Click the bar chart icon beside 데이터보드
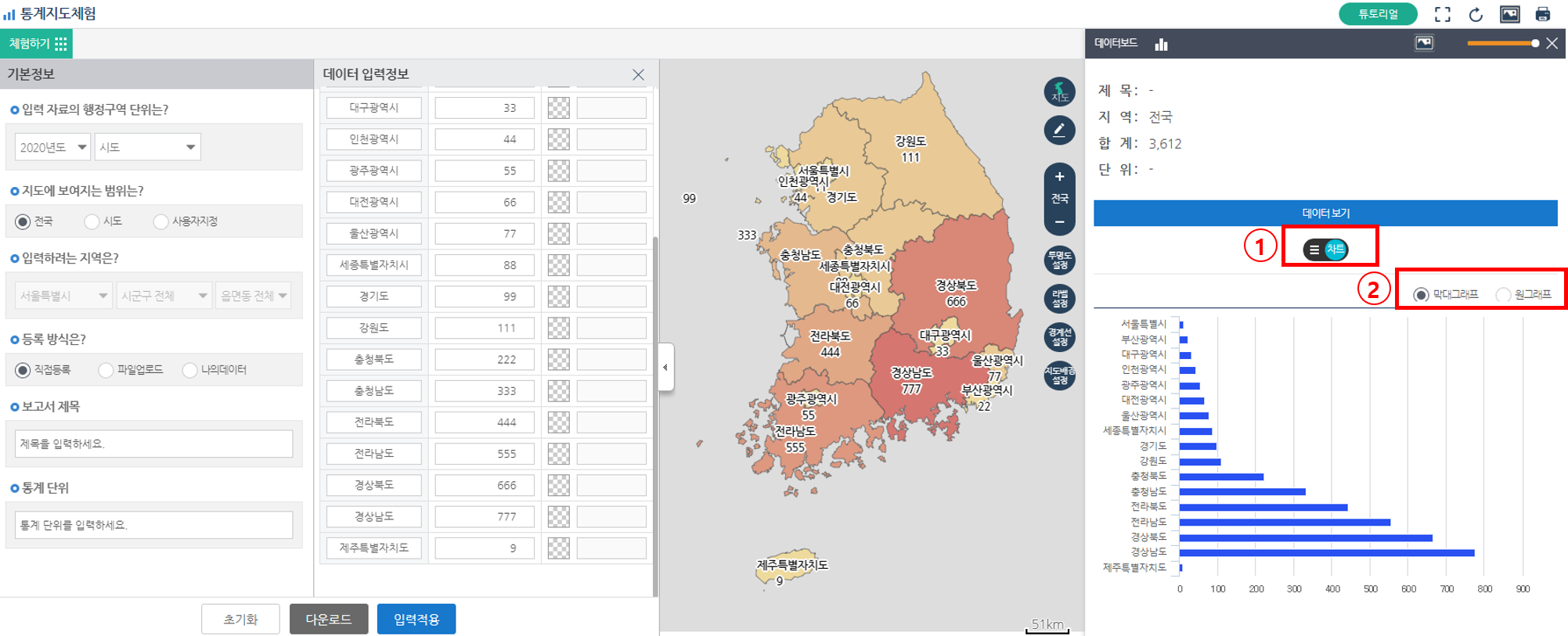1568x636 pixels. click(1161, 44)
